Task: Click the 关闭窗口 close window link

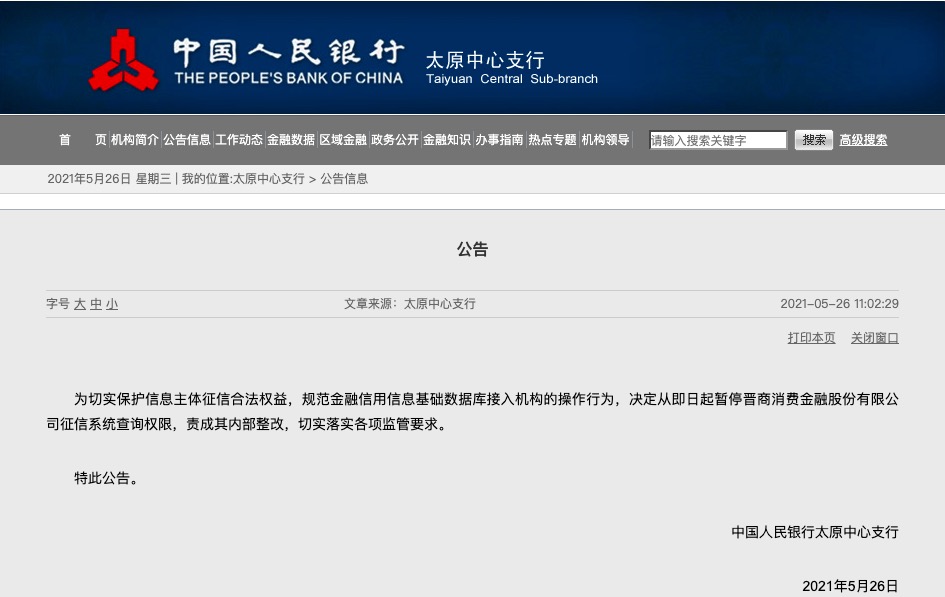Action: coord(874,338)
